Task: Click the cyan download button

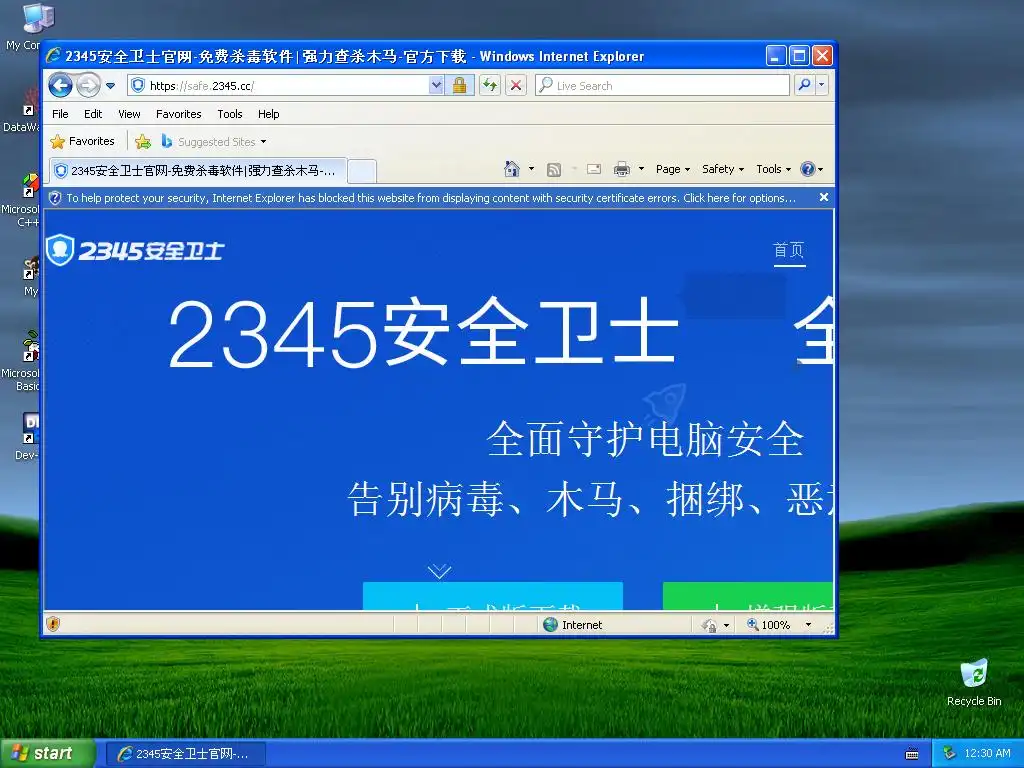Action: [x=492, y=596]
